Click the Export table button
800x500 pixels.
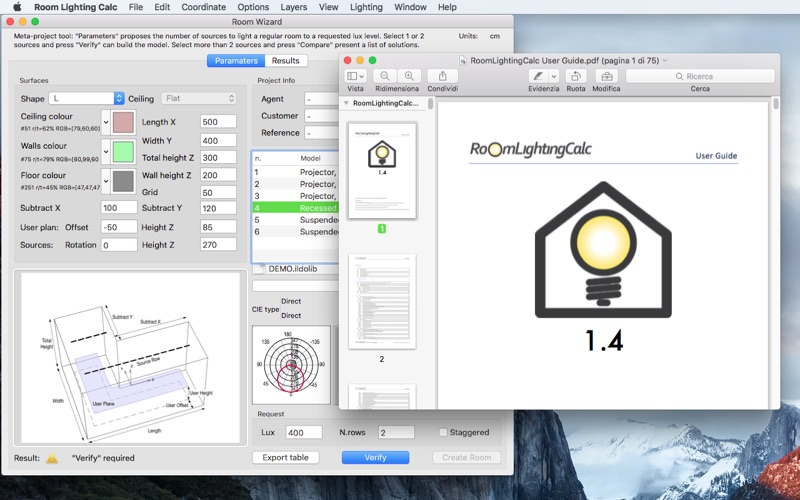coord(285,457)
